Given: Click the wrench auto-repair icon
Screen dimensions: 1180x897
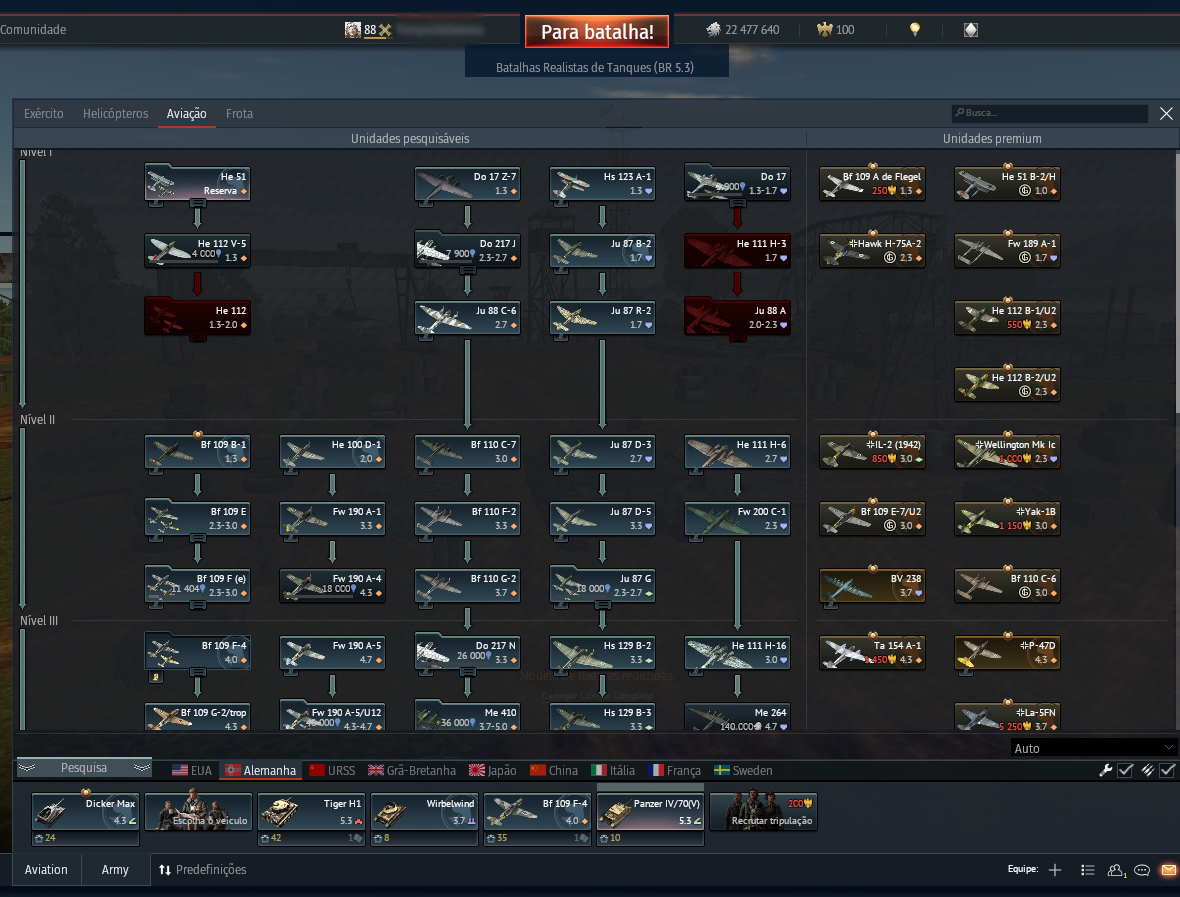Looking at the screenshot, I should [x=1105, y=770].
